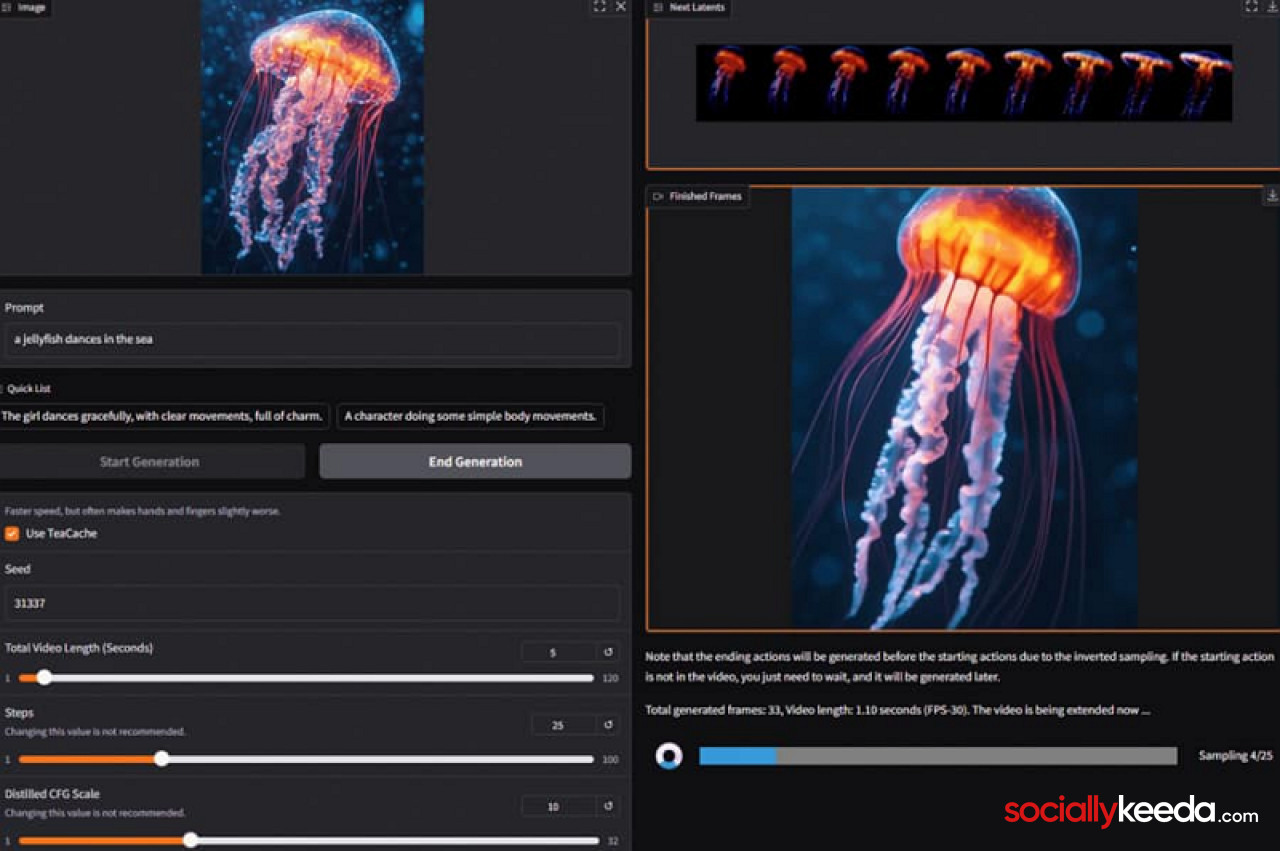Toggle the Use TeaCache checkbox
This screenshot has width=1280, height=851.
(12, 533)
